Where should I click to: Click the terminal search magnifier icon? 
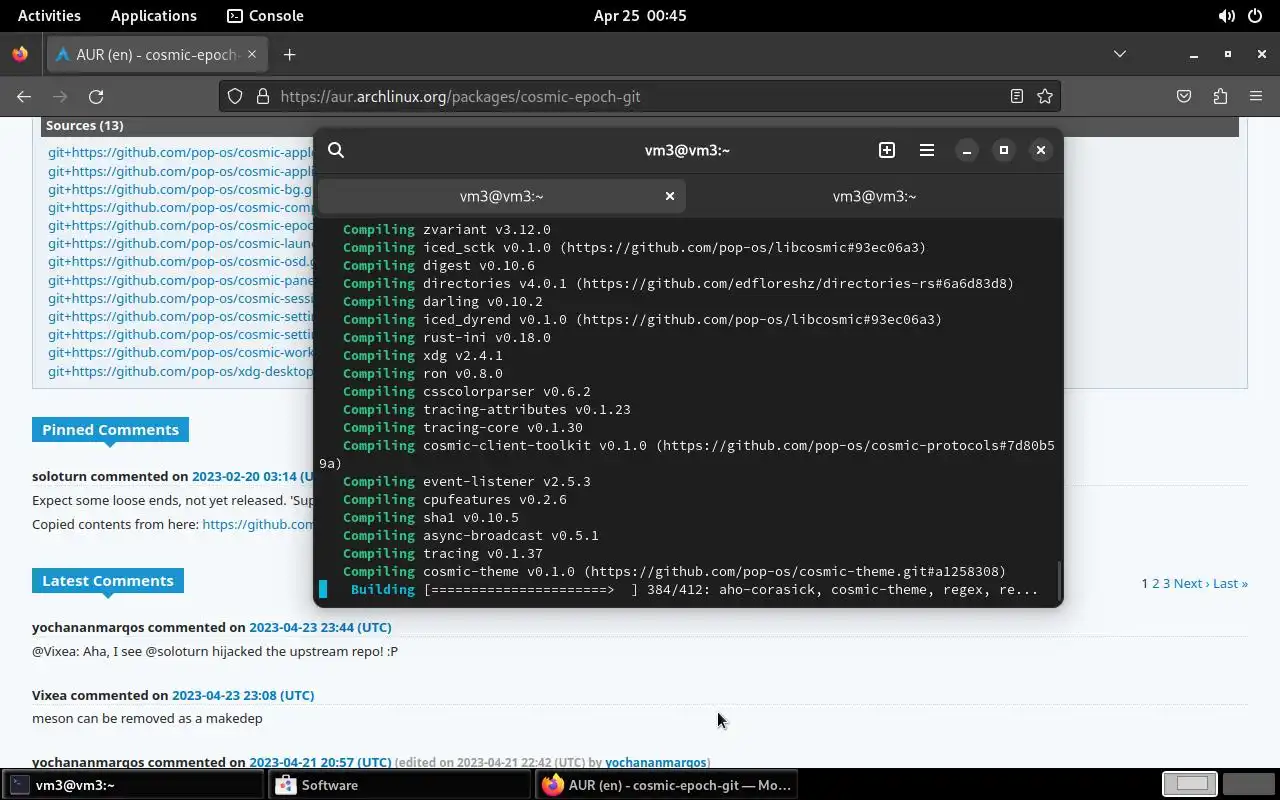pyautogui.click(x=336, y=150)
